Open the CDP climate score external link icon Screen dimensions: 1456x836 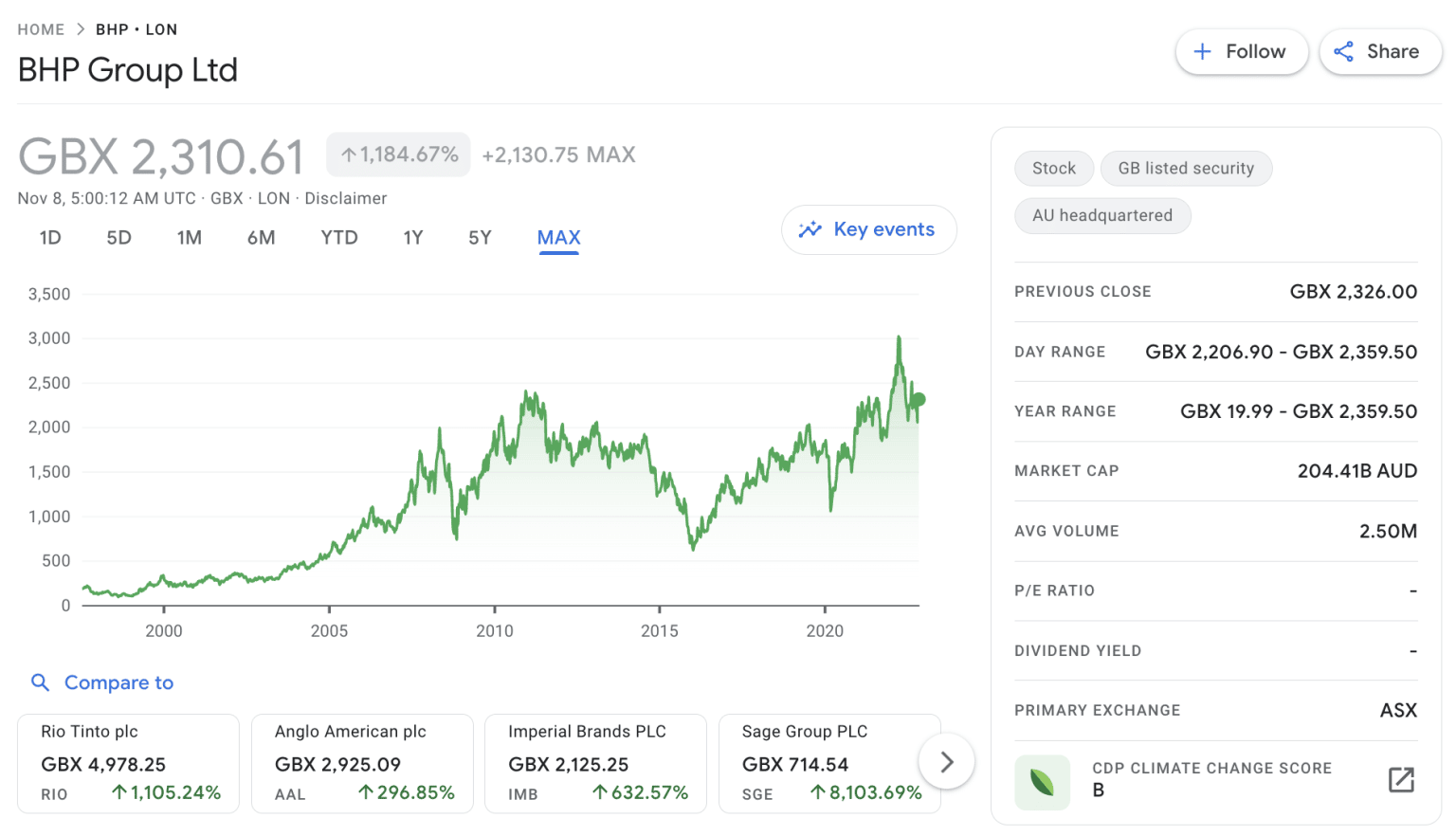coord(1401,780)
